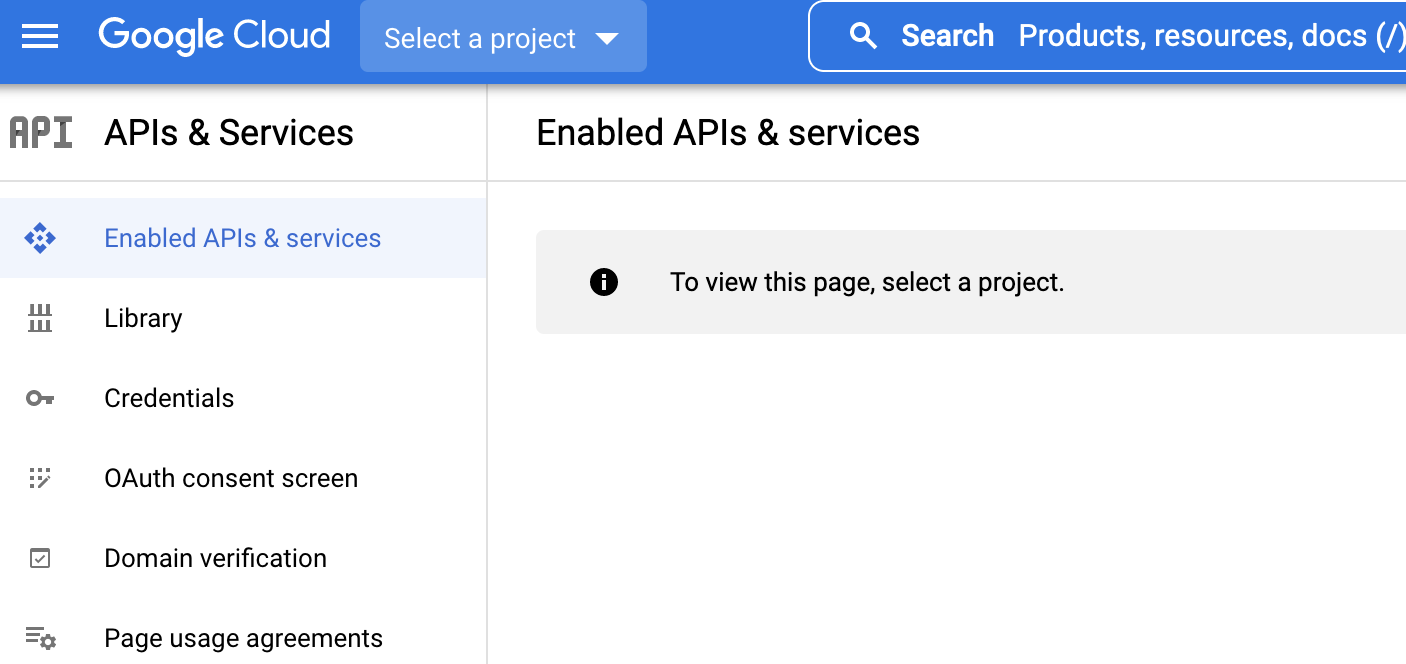
Task: Click the Library grid icon
Action: (40, 318)
